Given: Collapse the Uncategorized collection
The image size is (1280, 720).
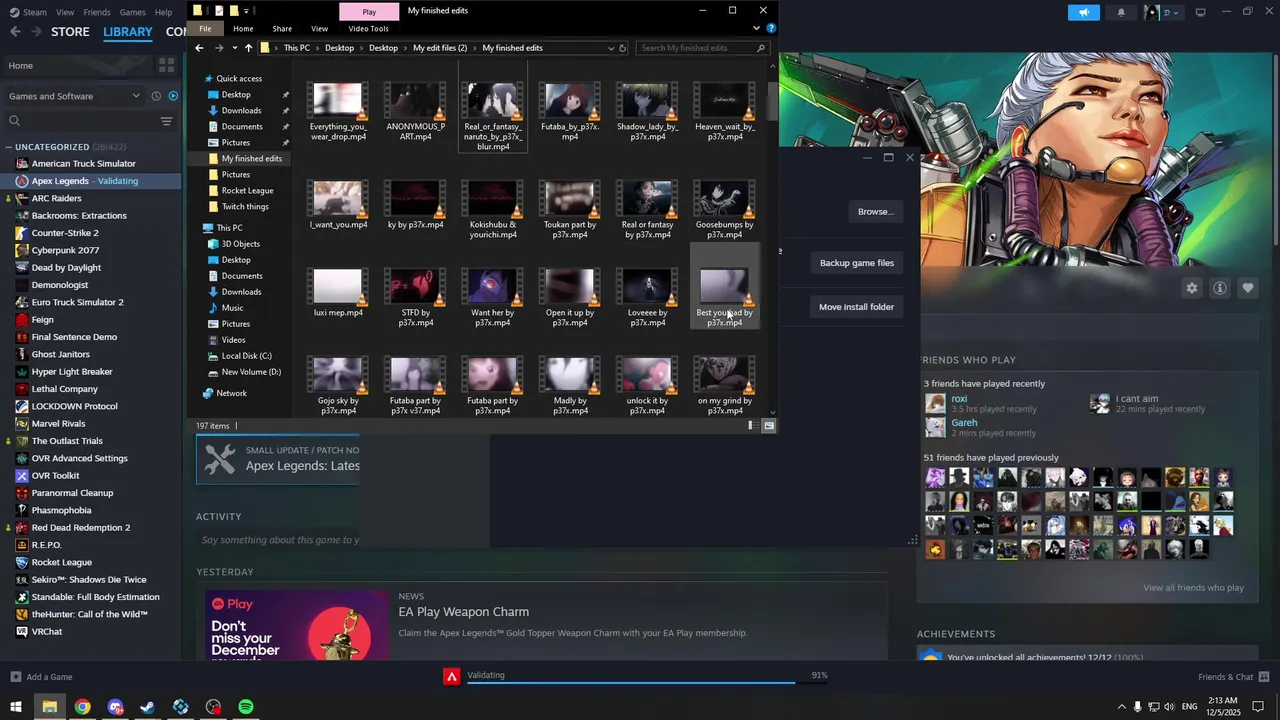Looking at the screenshot, I should point(9,147).
